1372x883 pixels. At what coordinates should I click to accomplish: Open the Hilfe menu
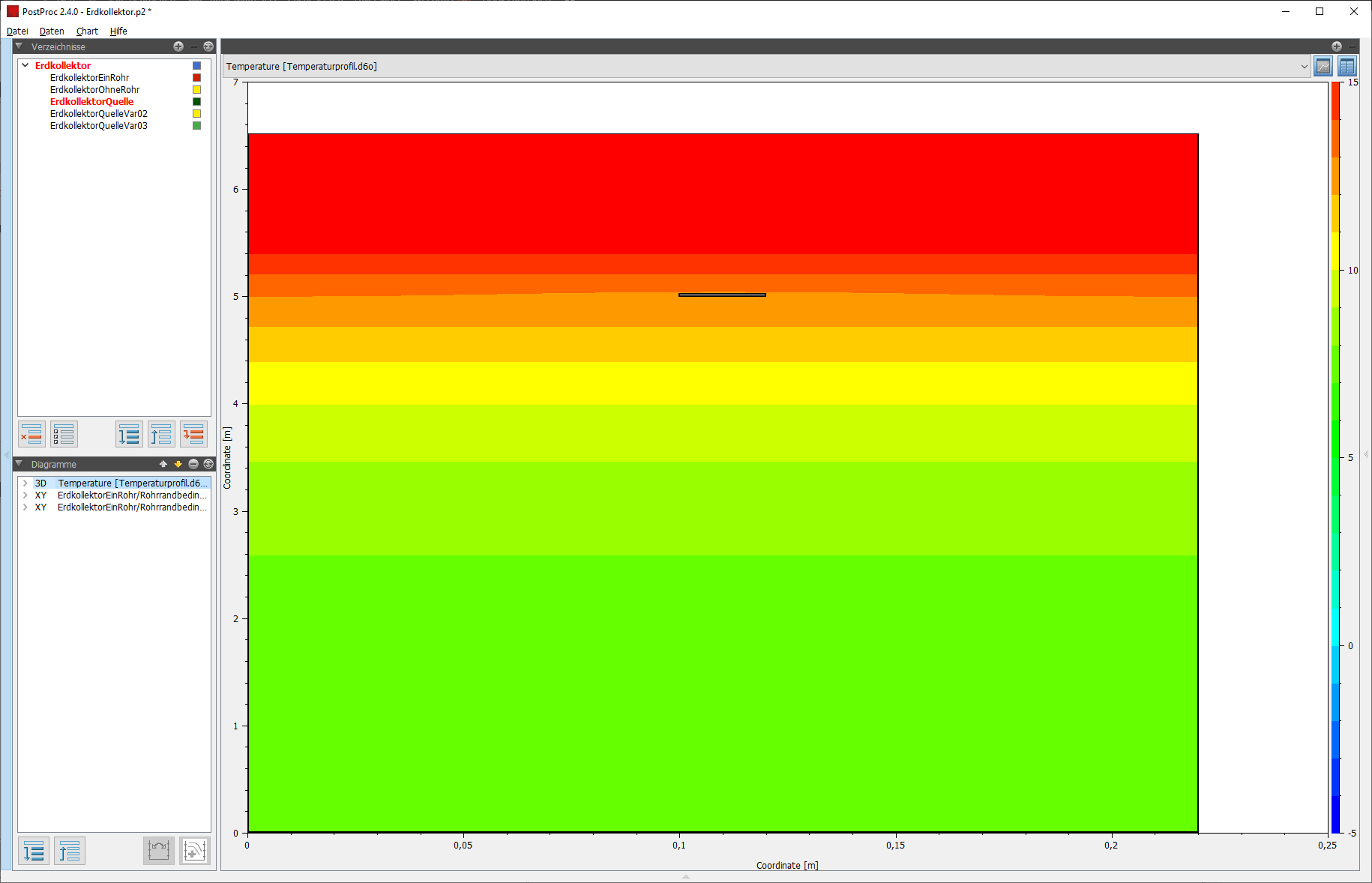[x=118, y=31]
